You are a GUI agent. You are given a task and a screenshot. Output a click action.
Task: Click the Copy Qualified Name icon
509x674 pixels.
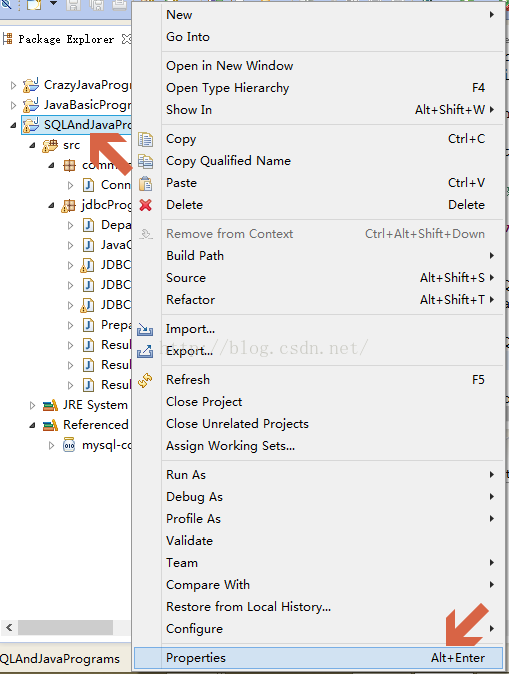(145, 161)
